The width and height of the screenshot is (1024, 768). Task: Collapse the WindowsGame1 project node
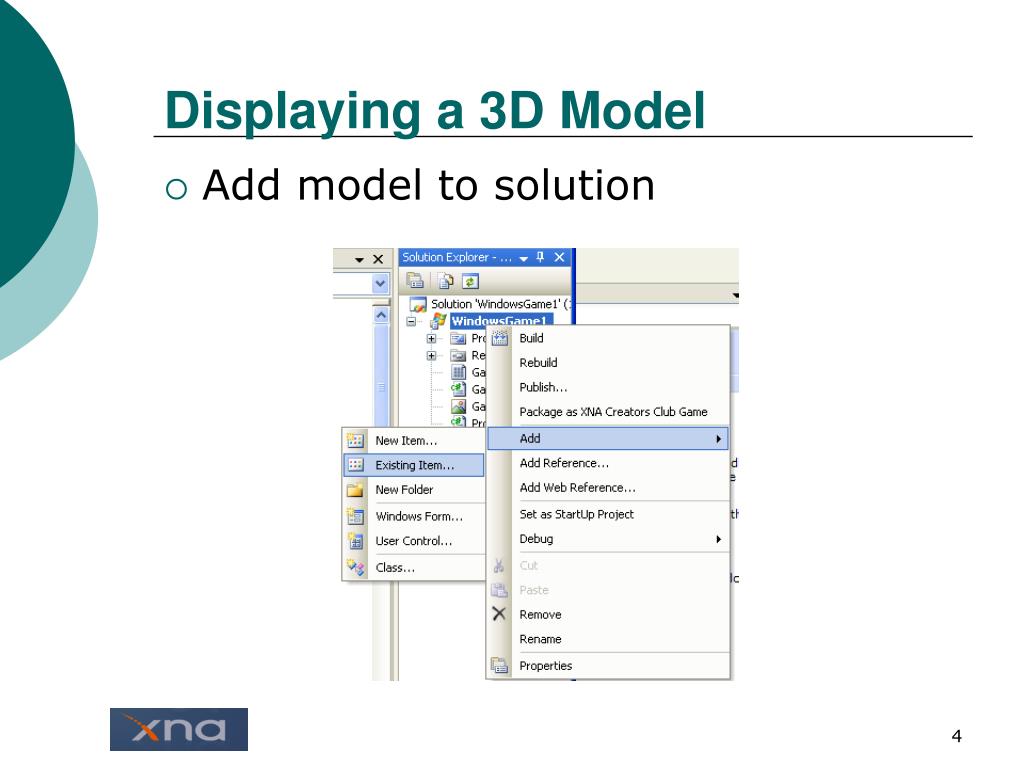(411, 321)
